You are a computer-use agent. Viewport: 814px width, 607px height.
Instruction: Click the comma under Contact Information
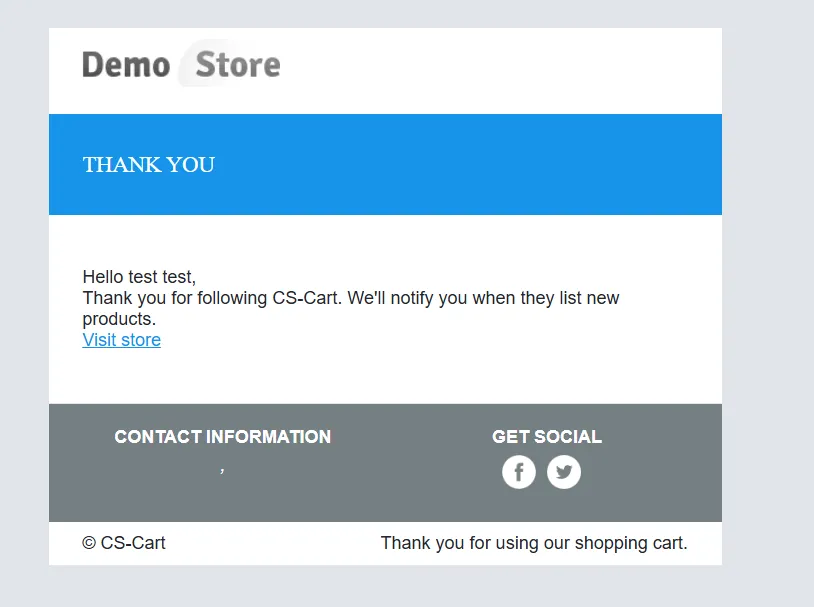point(222,471)
